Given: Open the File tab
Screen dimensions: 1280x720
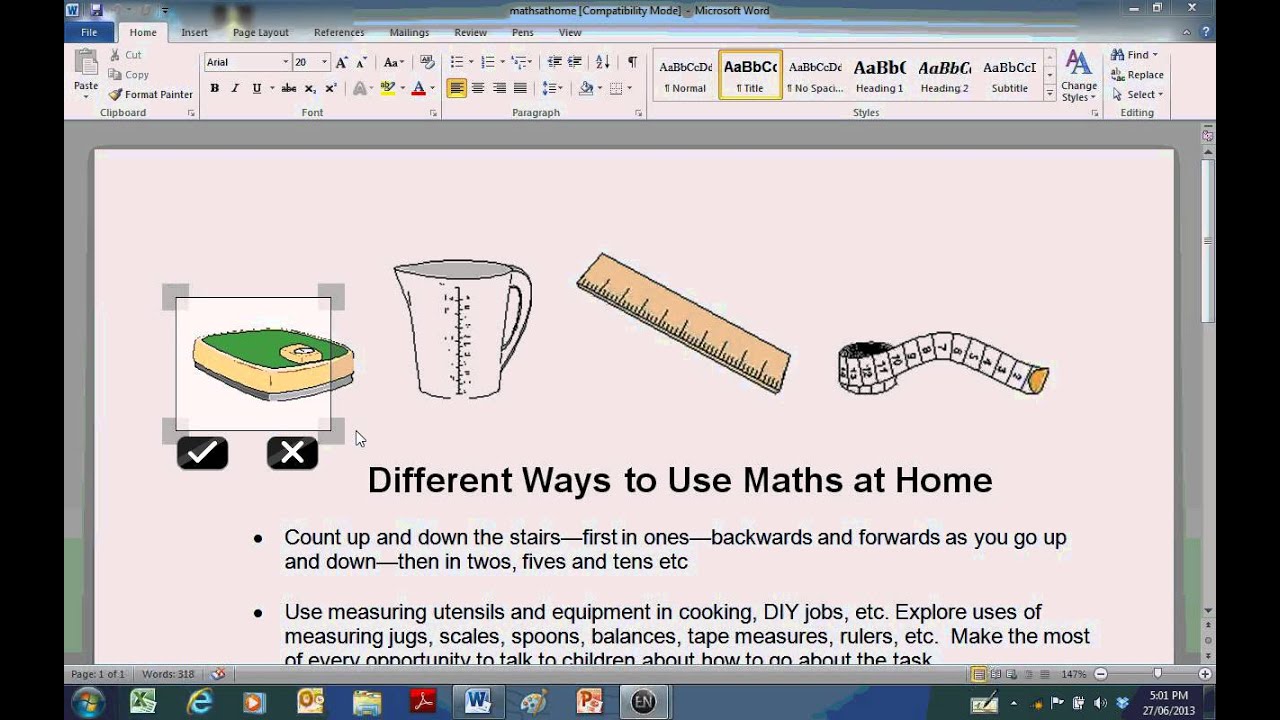Looking at the screenshot, I should click(89, 32).
